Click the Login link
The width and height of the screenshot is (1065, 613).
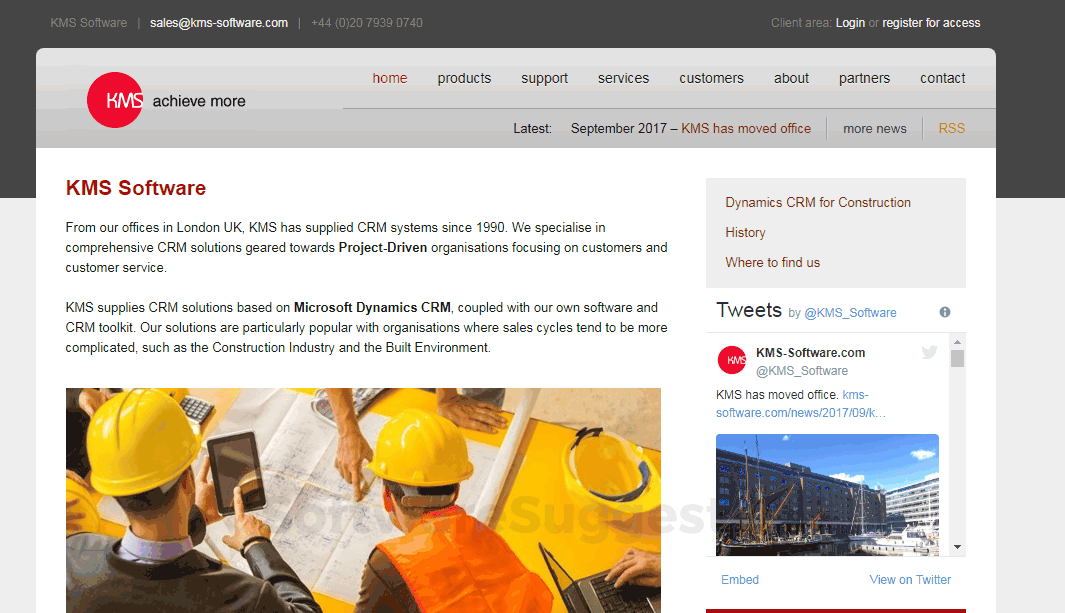point(850,22)
